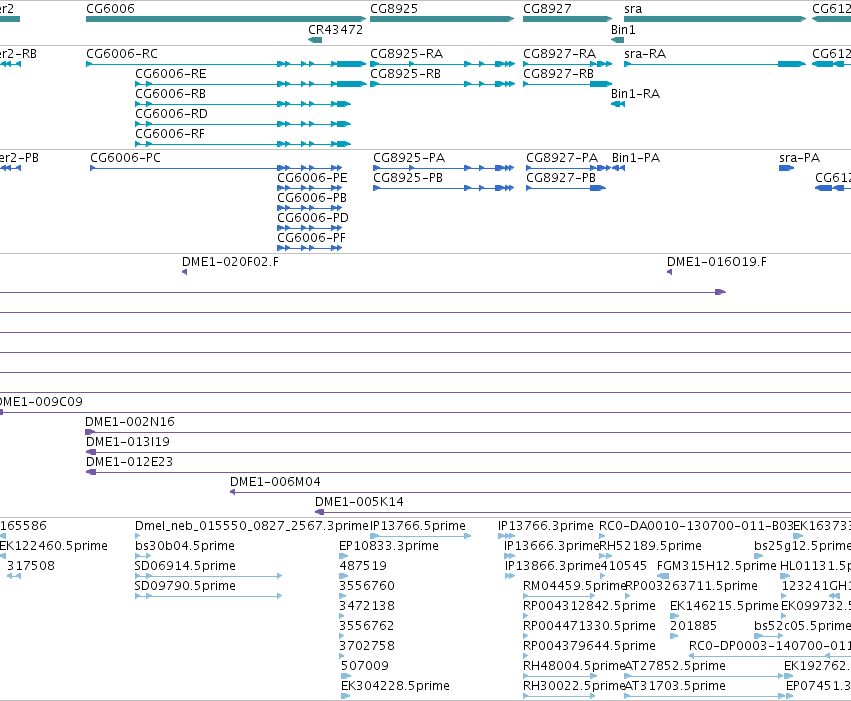
Task: Open feature 3472138
Action: point(367,607)
